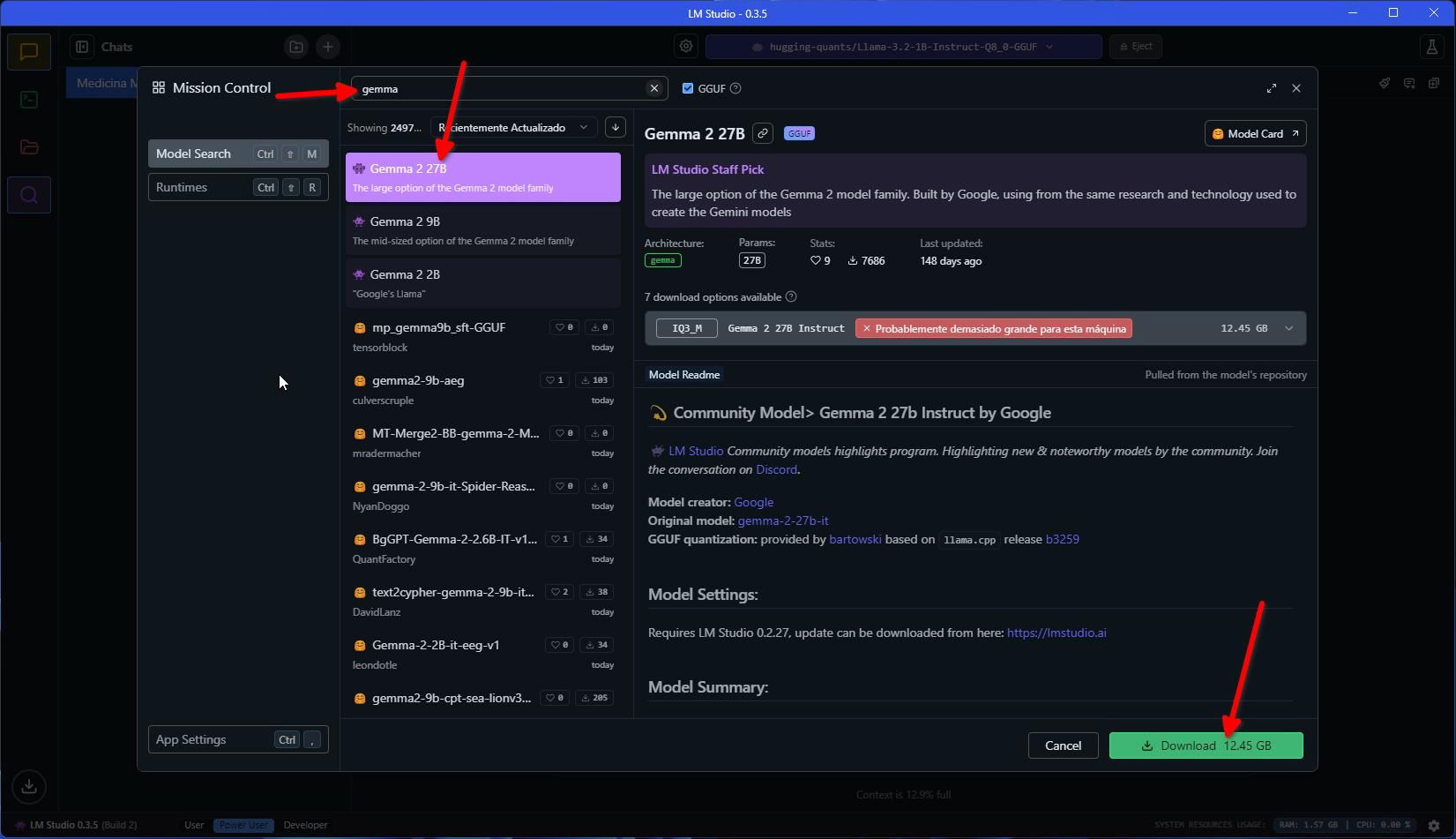Open My Models folder icon in sidebar
This screenshot has height=839, width=1456.
[29, 147]
